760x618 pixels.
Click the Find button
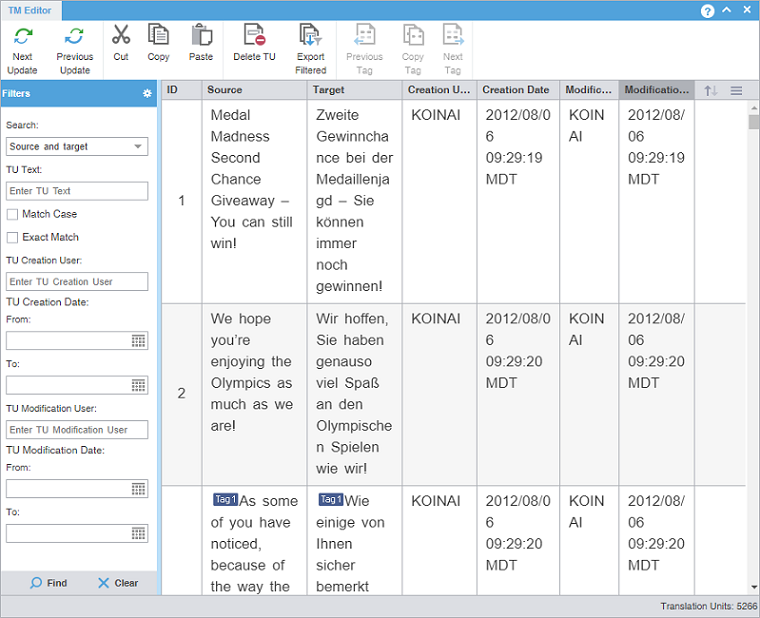pyautogui.click(x=48, y=583)
